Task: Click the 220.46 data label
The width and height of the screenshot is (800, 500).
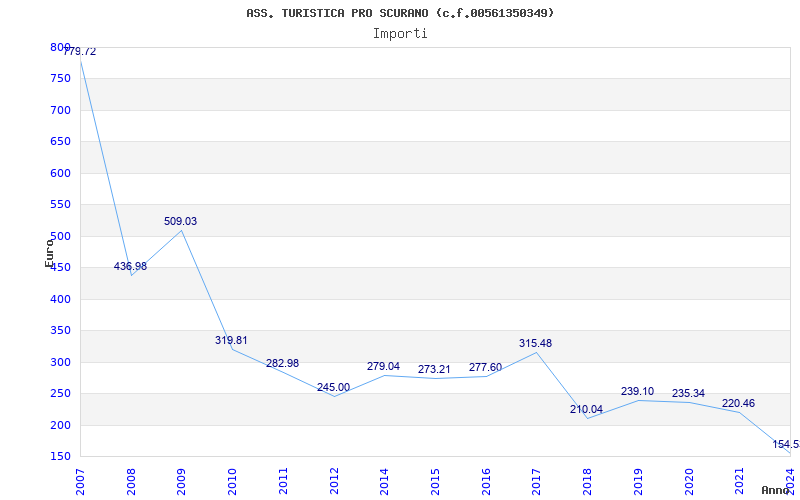Action: (x=738, y=403)
